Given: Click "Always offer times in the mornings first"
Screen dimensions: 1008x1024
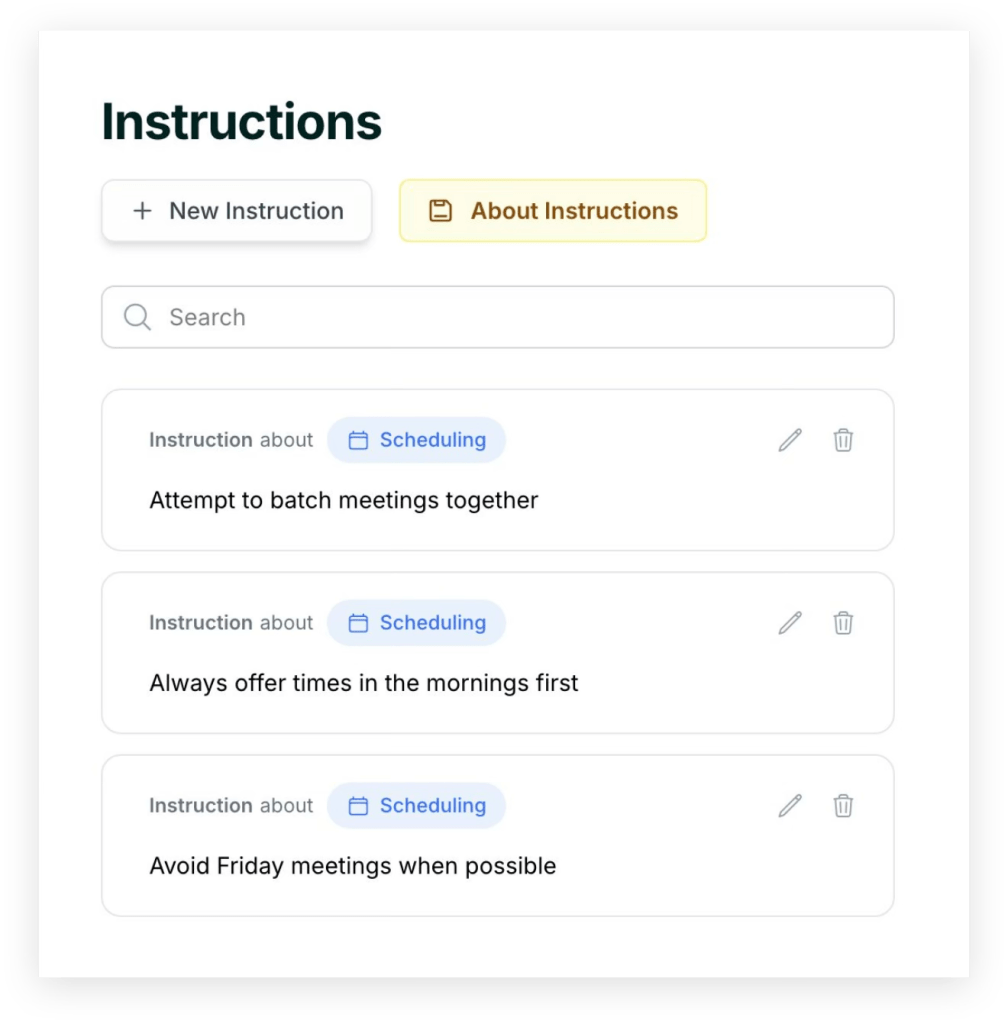Looking at the screenshot, I should tap(364, 683).
